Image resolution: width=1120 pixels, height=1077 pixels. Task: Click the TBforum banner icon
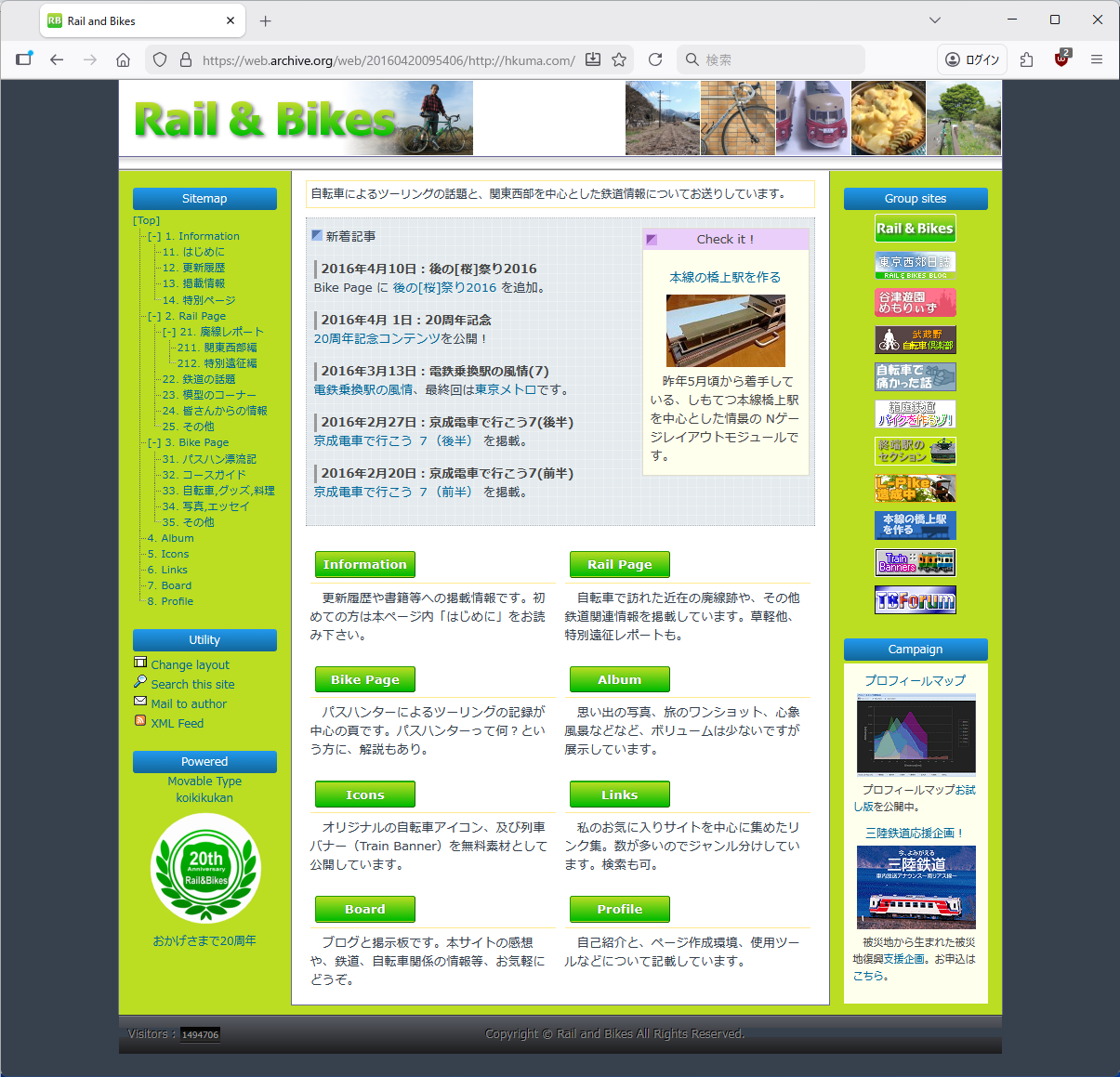coord(916,600)
